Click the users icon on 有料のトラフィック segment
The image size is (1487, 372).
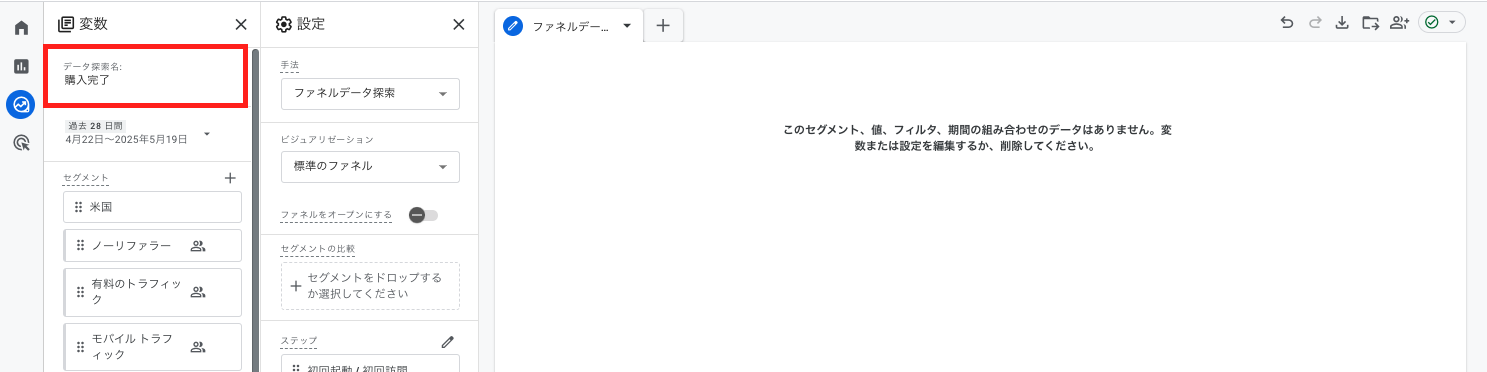pyautogui.click(x=197, y=292)
